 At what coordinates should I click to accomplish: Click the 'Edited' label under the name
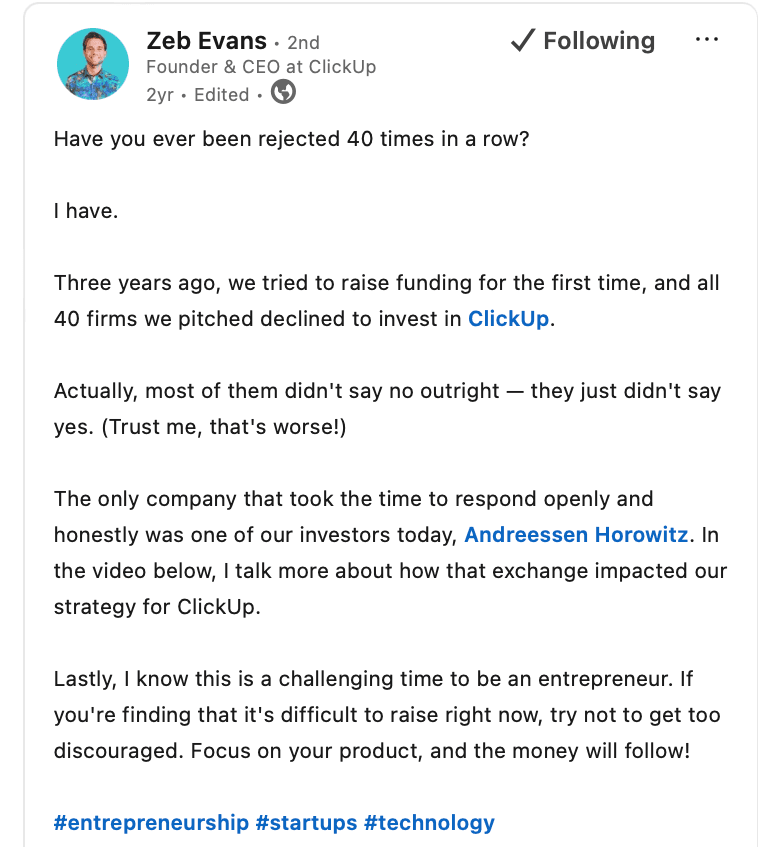tap(221, 95)
